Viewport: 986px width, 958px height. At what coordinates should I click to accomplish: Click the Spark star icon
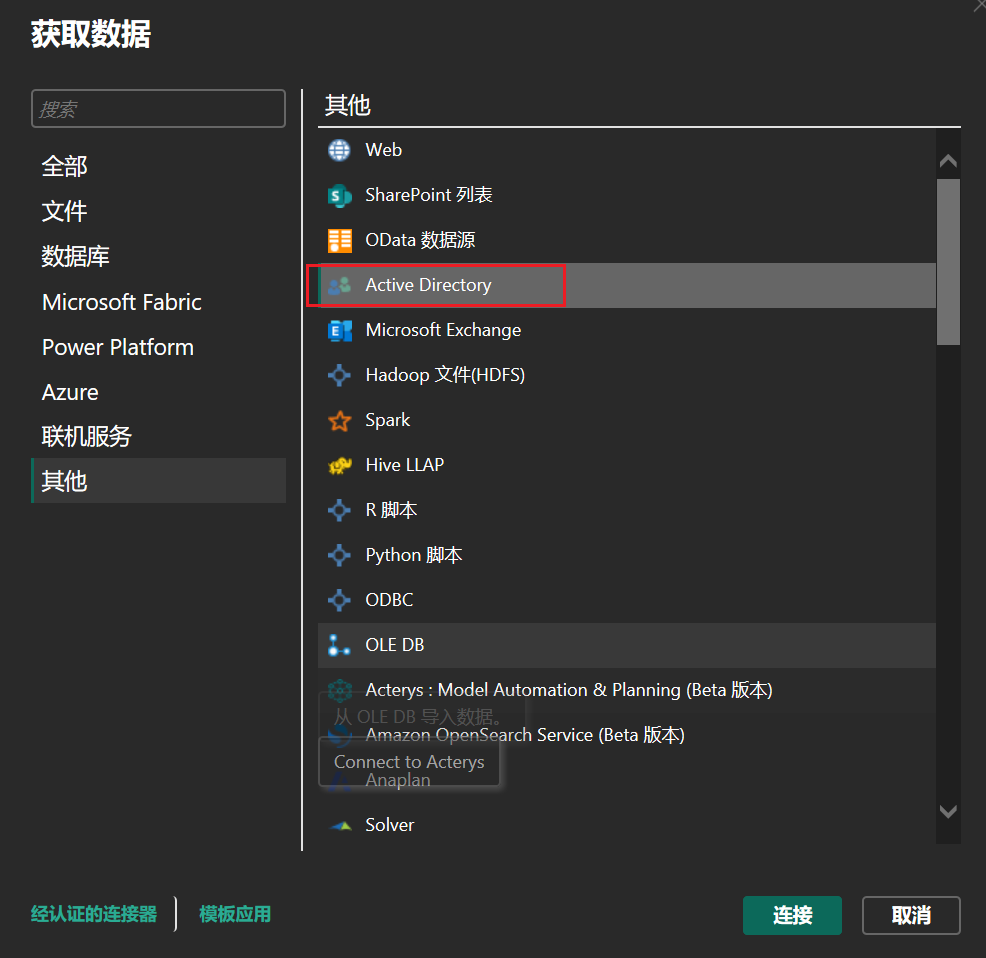340,420
